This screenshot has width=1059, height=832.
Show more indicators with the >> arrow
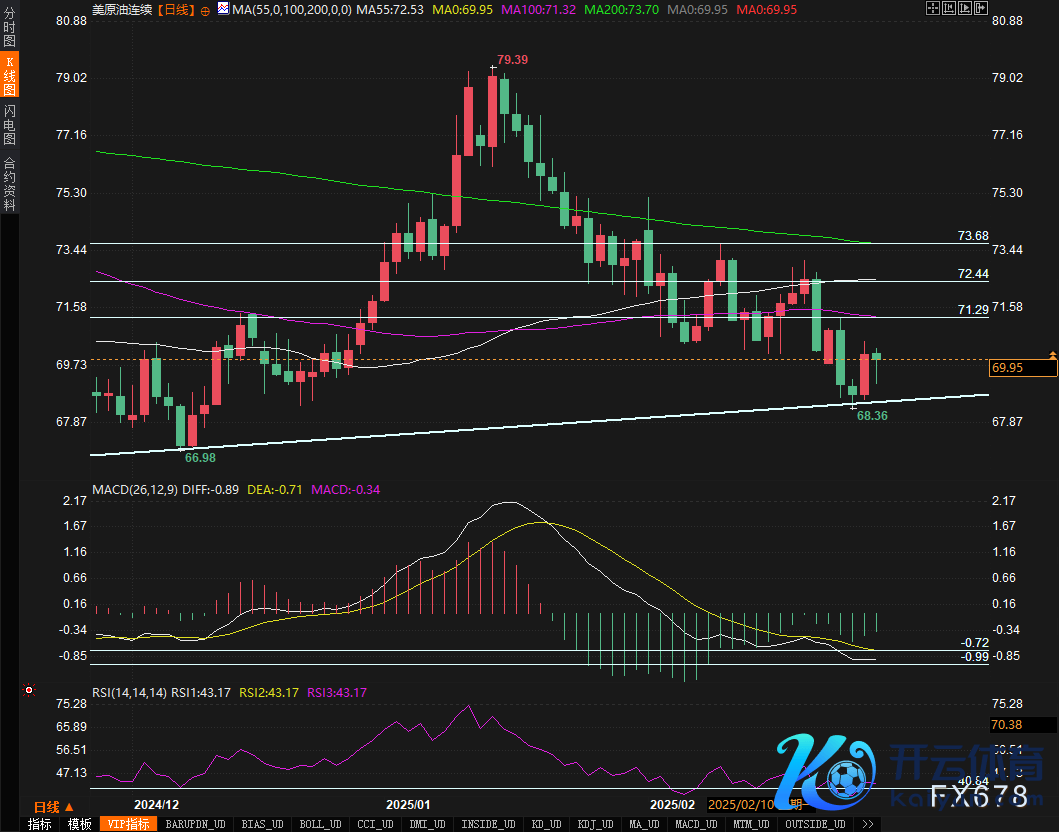pos(868,824)
